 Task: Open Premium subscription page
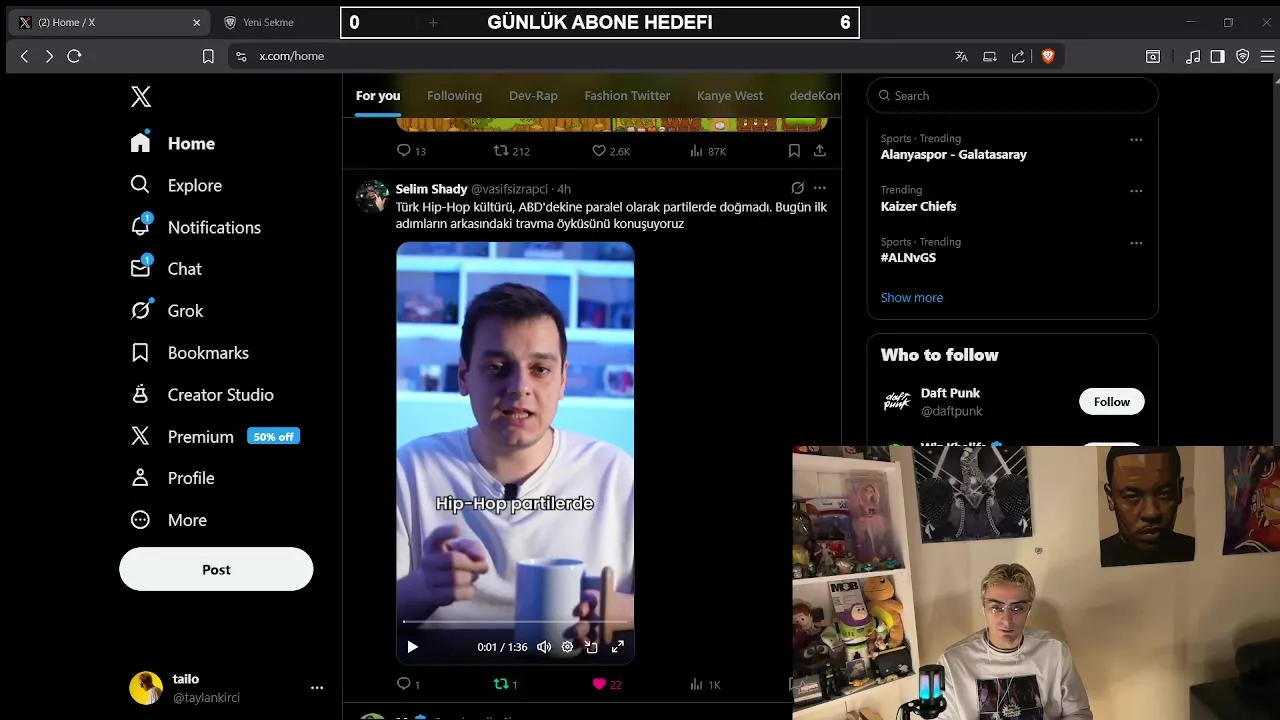tap(215, 437)
